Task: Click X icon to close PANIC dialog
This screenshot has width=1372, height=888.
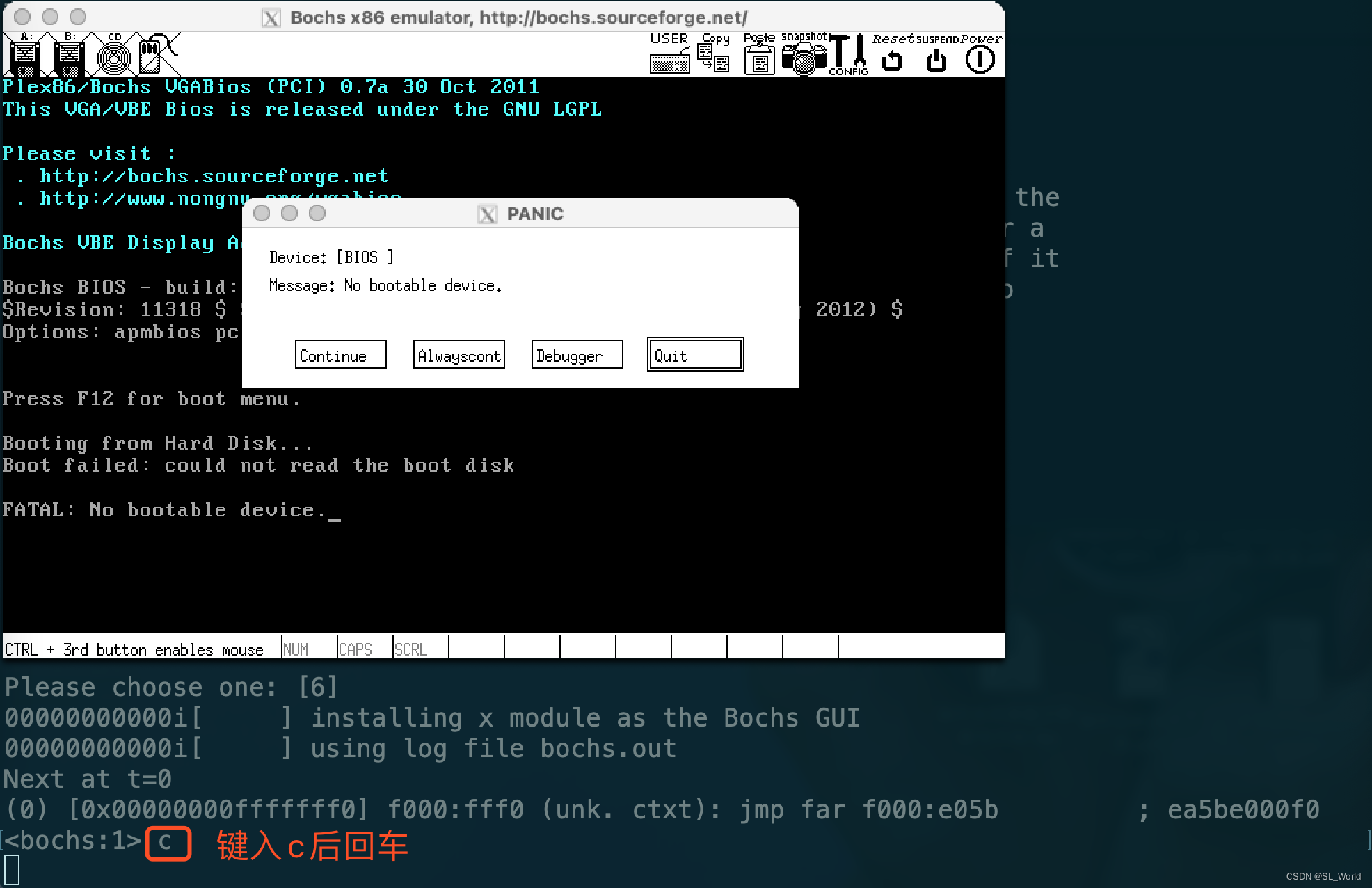Action: pyautogui.click(x=488, y=214)
